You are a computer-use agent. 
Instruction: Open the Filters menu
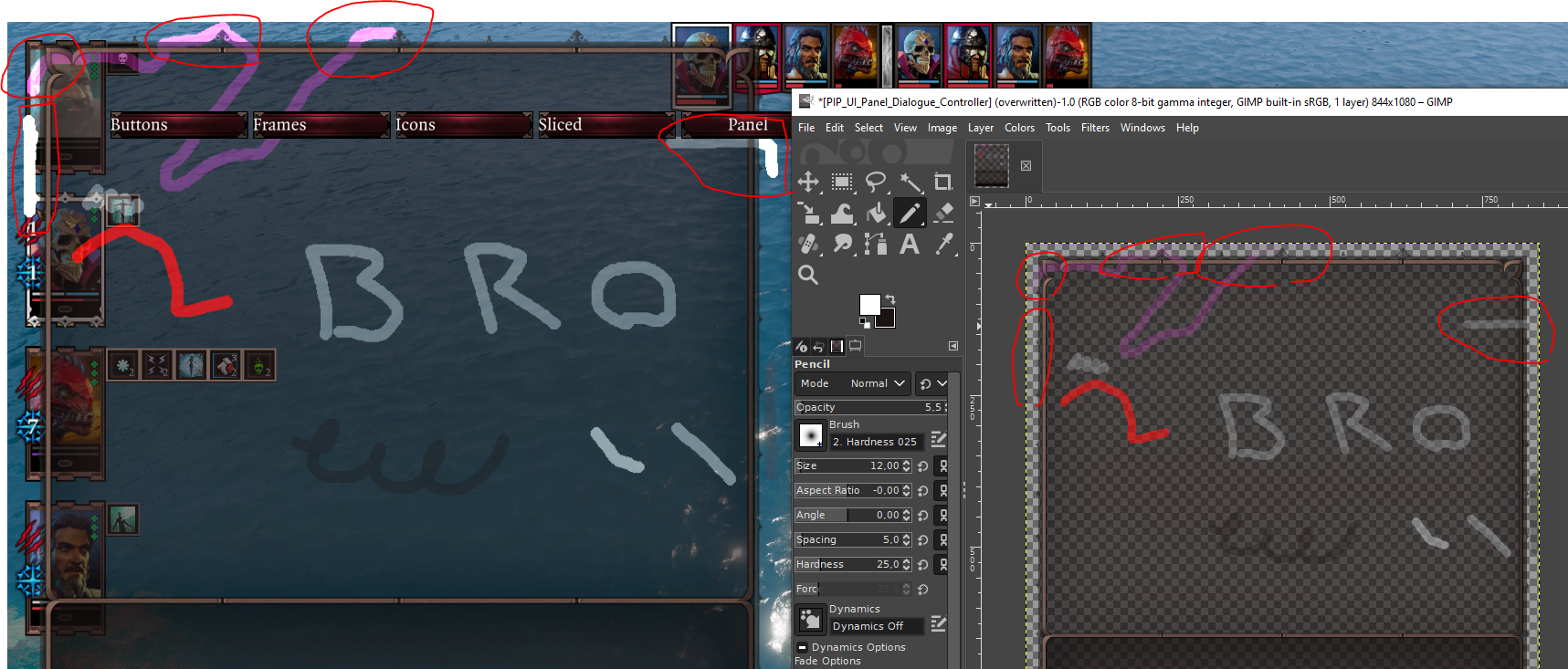1095,128
